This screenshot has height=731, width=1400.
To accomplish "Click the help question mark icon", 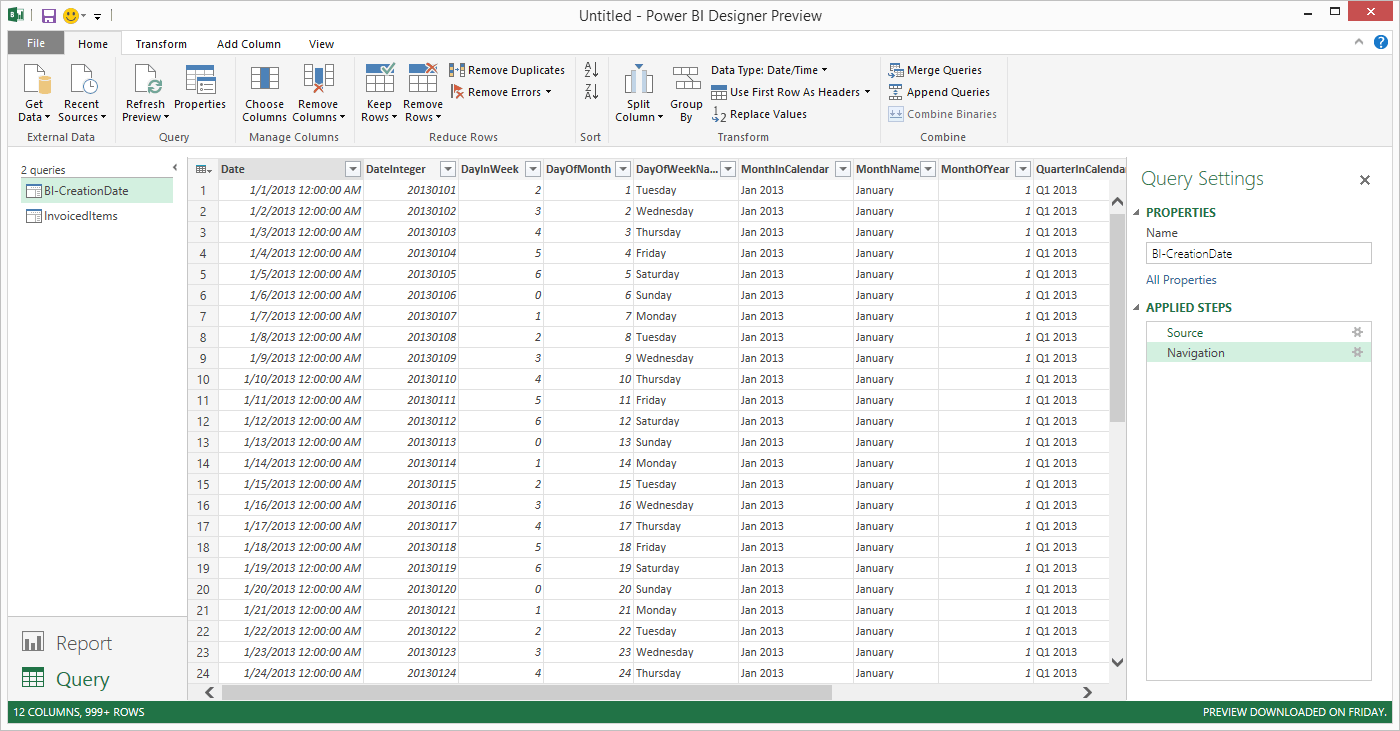I will tap(1380, 42).
